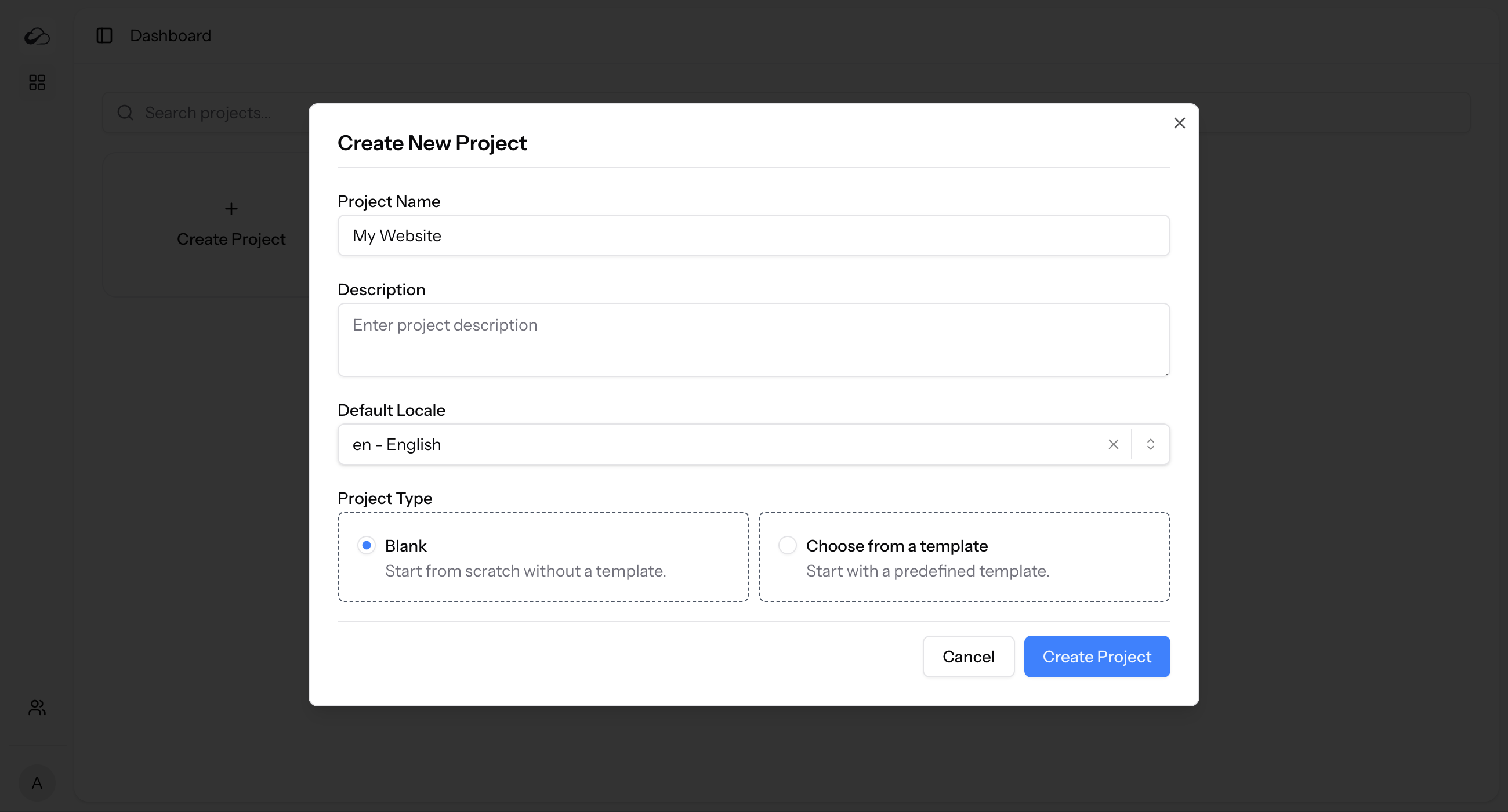Choose from a template project type
The image size is (1508, 812).
(788, 545)
